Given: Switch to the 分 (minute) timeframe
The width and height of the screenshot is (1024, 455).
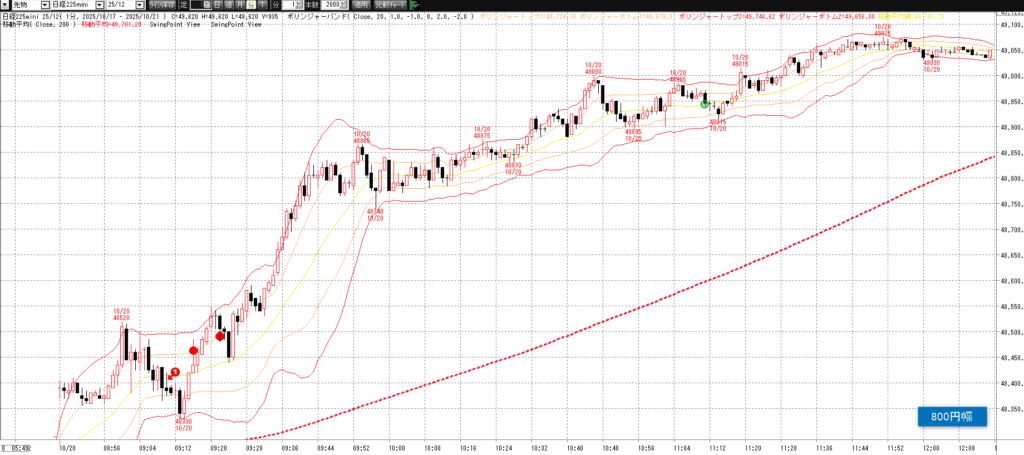Looking at the screenshot, I should (x=251, y=5).
